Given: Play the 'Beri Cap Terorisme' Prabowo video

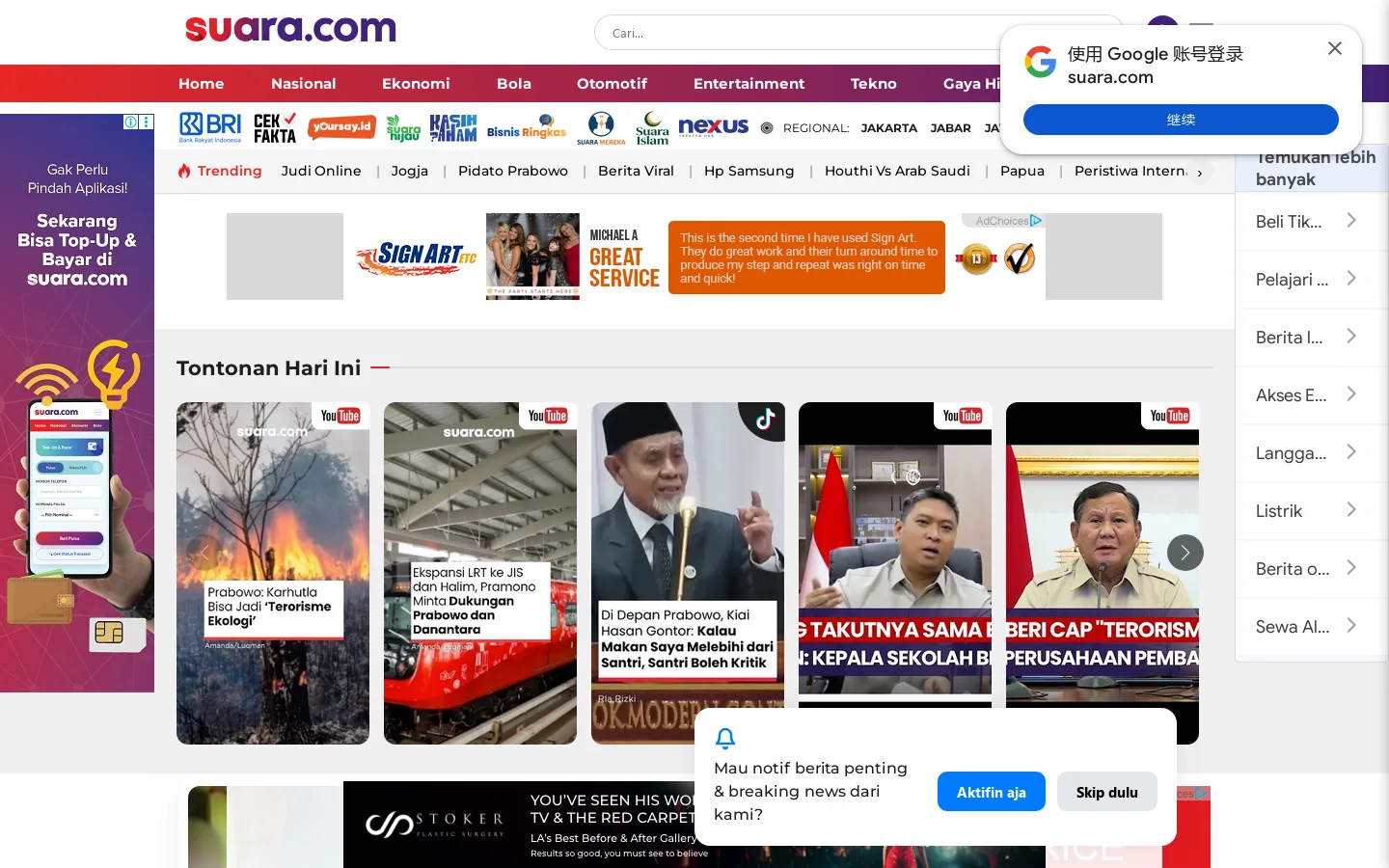Looking at the screenshot, I should [1103, 573].
